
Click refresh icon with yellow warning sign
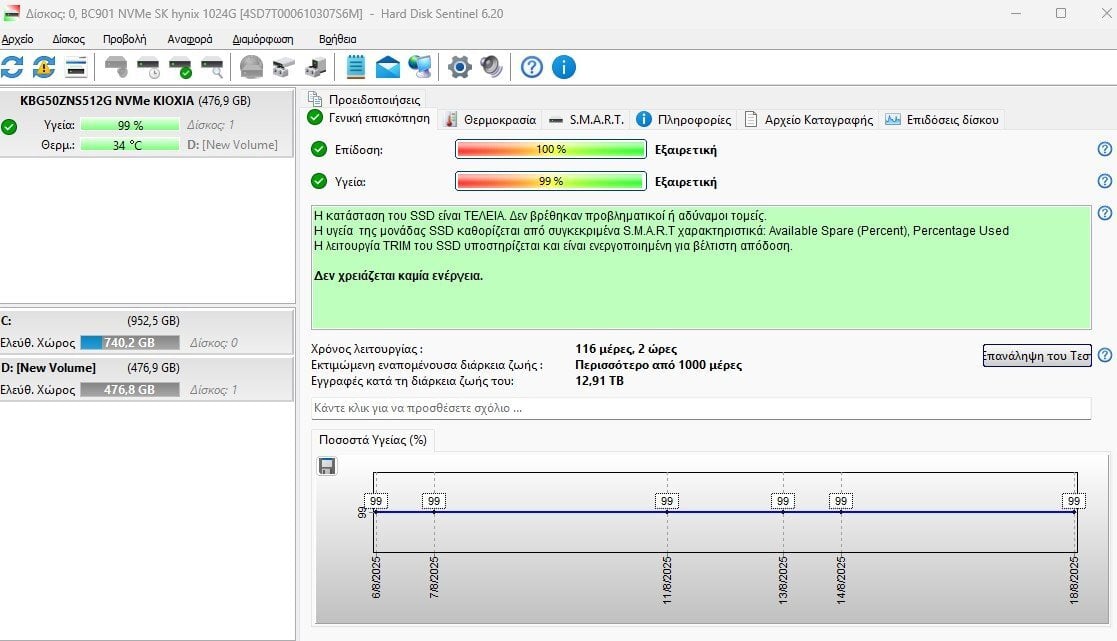(43, 67)
